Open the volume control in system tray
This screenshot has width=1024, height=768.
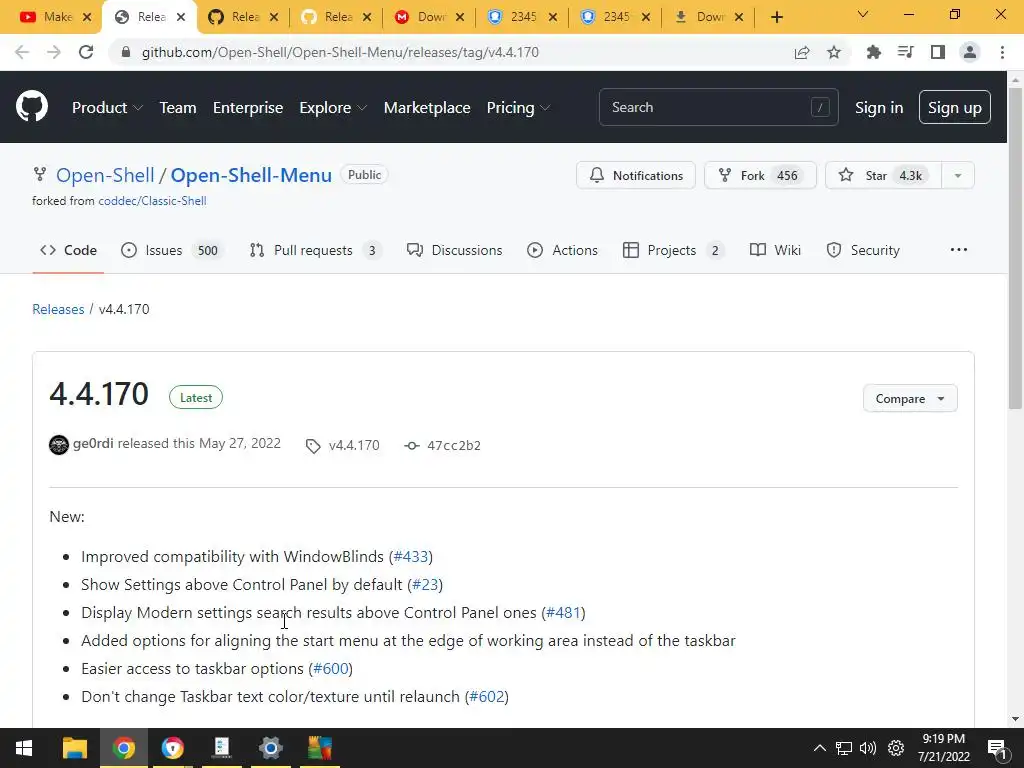[868, 748]
